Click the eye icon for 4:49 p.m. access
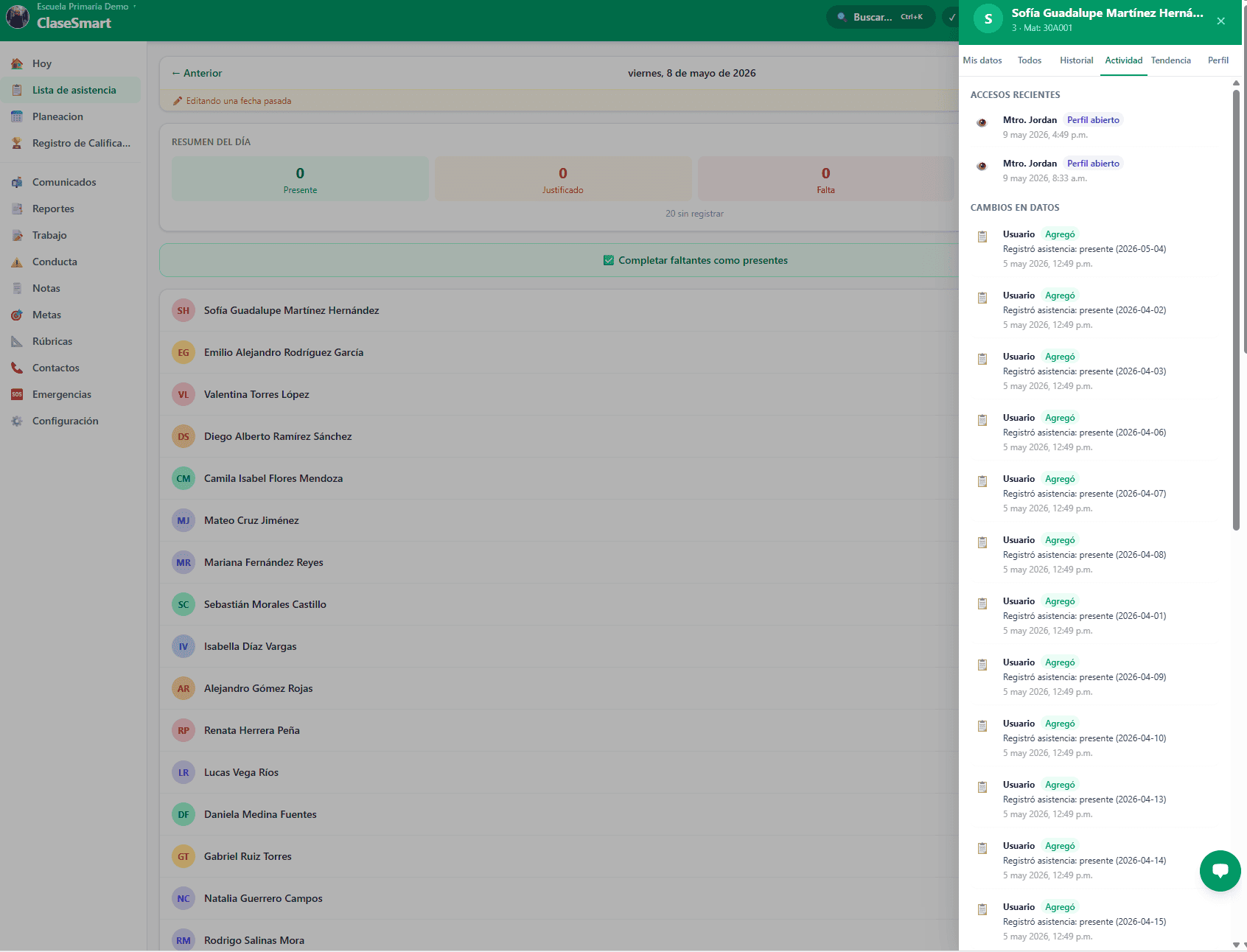 click(x=982, y=122)
